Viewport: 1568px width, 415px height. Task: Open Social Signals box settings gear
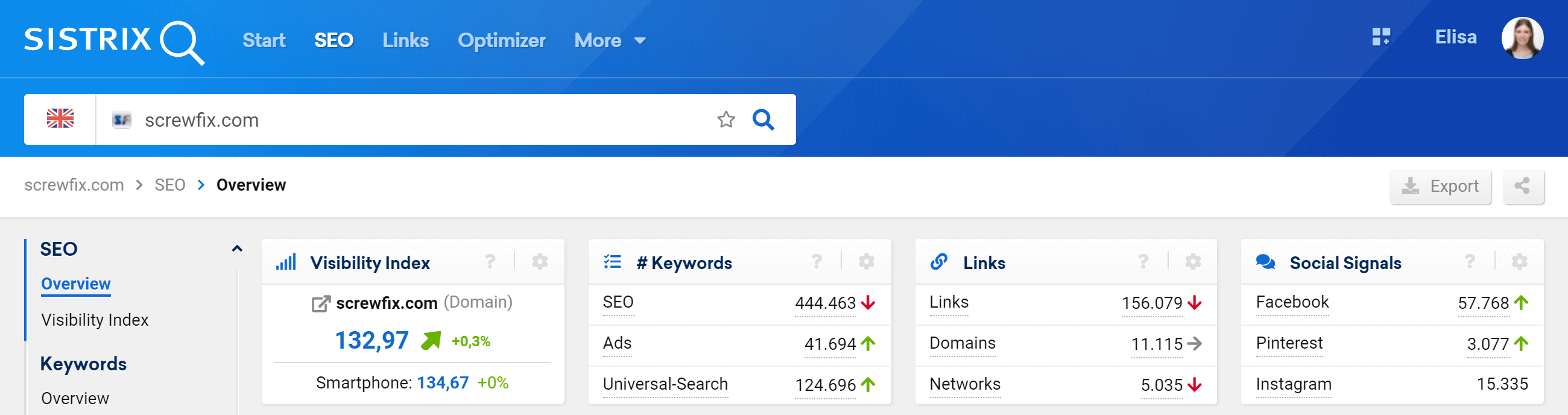point(1519,262)
